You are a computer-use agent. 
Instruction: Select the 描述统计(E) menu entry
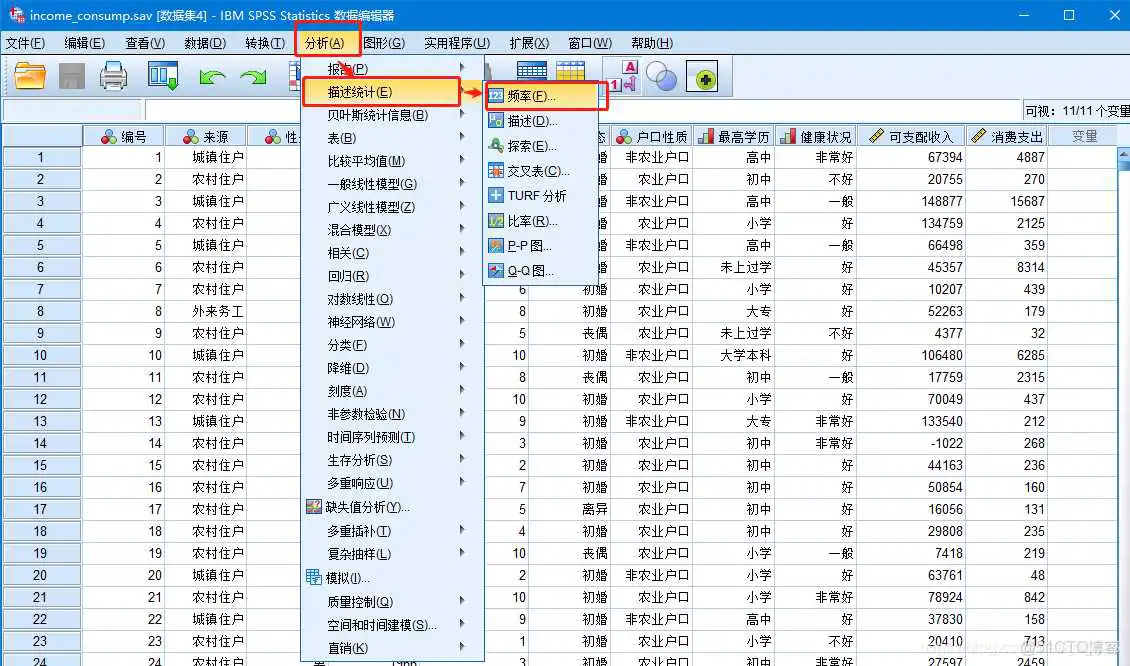click(382, 92)
